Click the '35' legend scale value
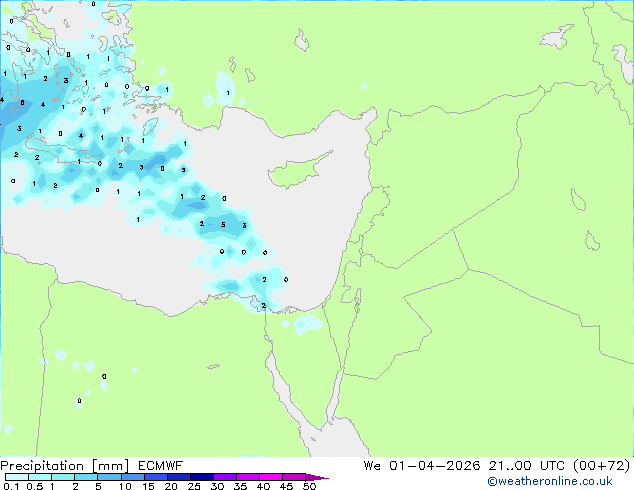This screenshot has width=634, height=490. pos(240,486)
